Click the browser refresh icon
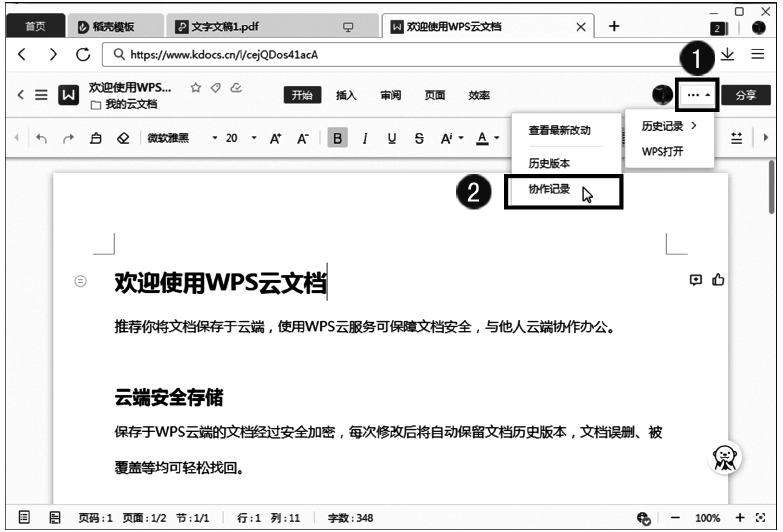 [83, 53]
